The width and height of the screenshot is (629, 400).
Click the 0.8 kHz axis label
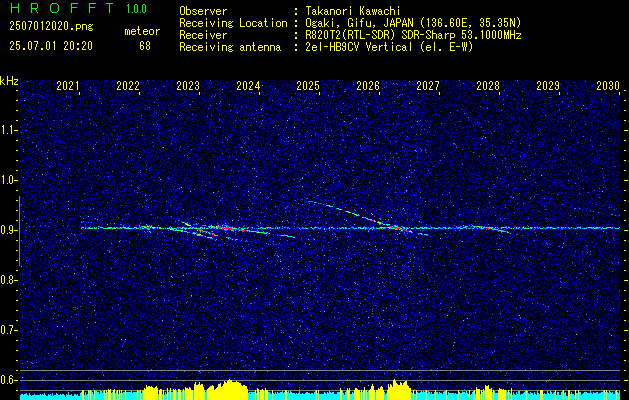(9, 280)
